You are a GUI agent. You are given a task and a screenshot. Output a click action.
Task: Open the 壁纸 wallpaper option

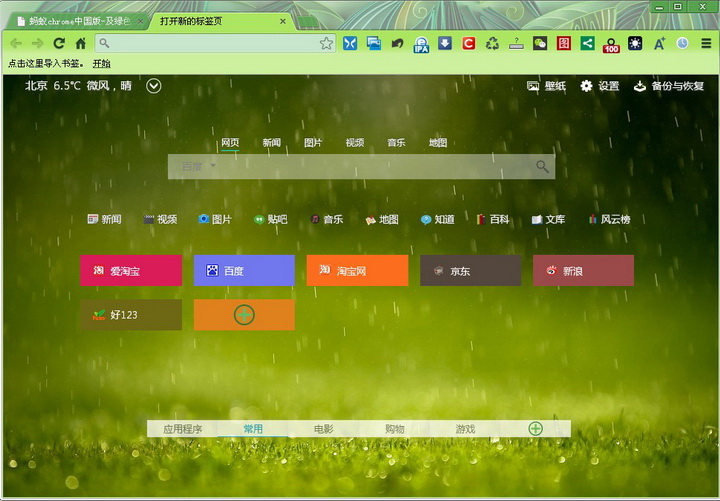[x=546, y=86]
